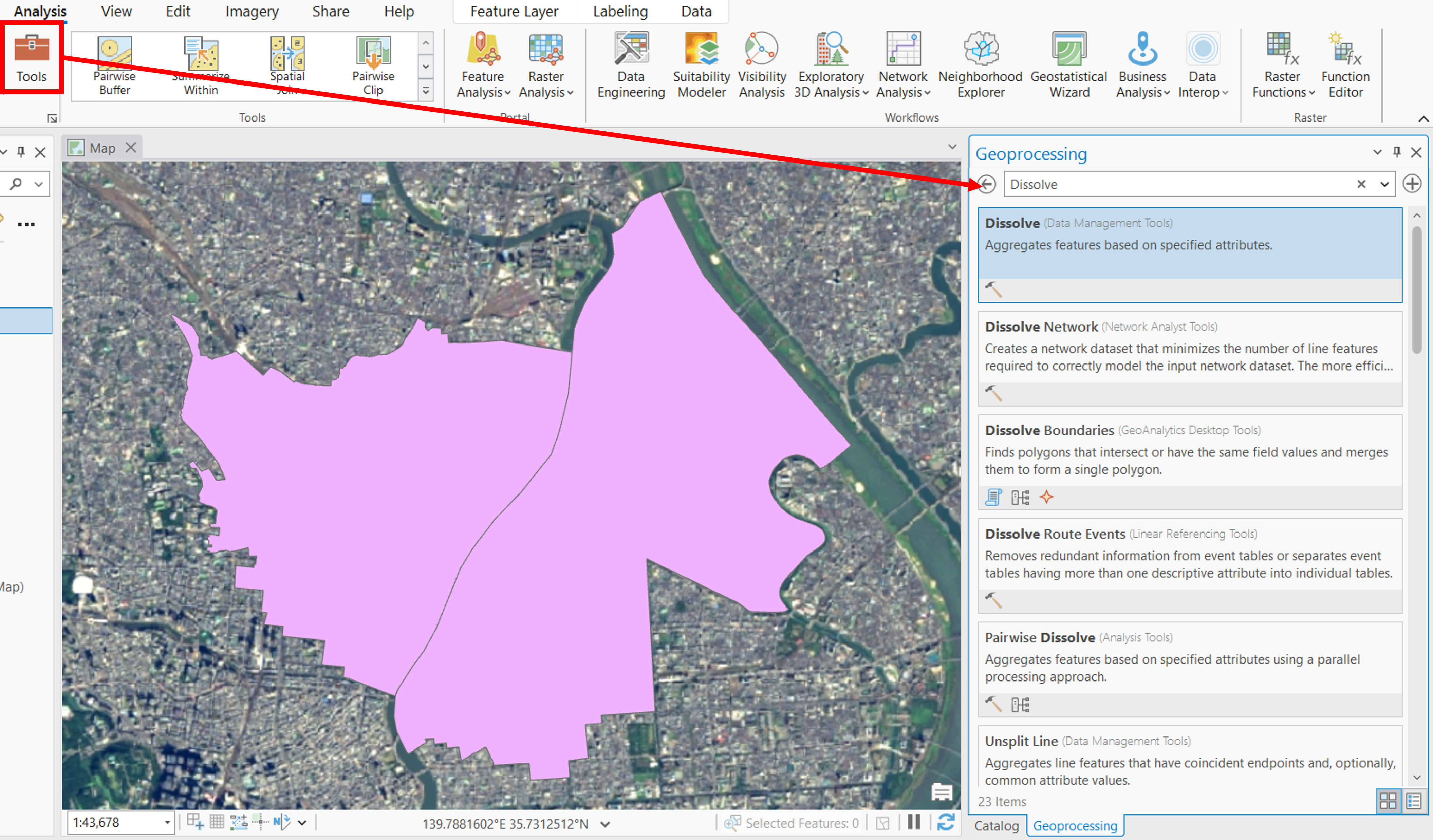This screenshot has width=1433, height=840.
Task: Open the Share ribbon tab
Action: tap(330, 12)
